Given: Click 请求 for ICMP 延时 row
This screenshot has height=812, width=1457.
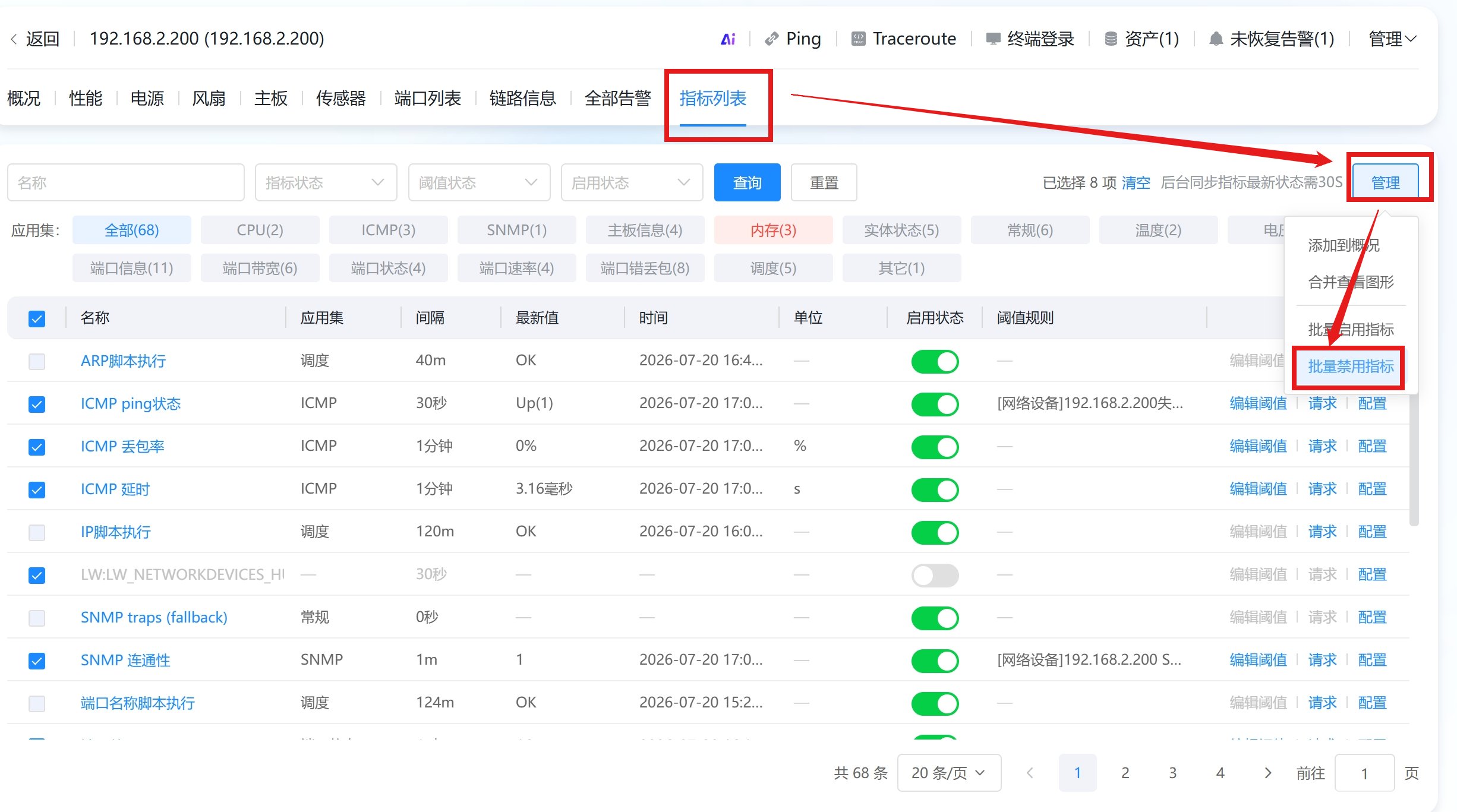Looking at the screenshot, I should [x=1322, y=489].
